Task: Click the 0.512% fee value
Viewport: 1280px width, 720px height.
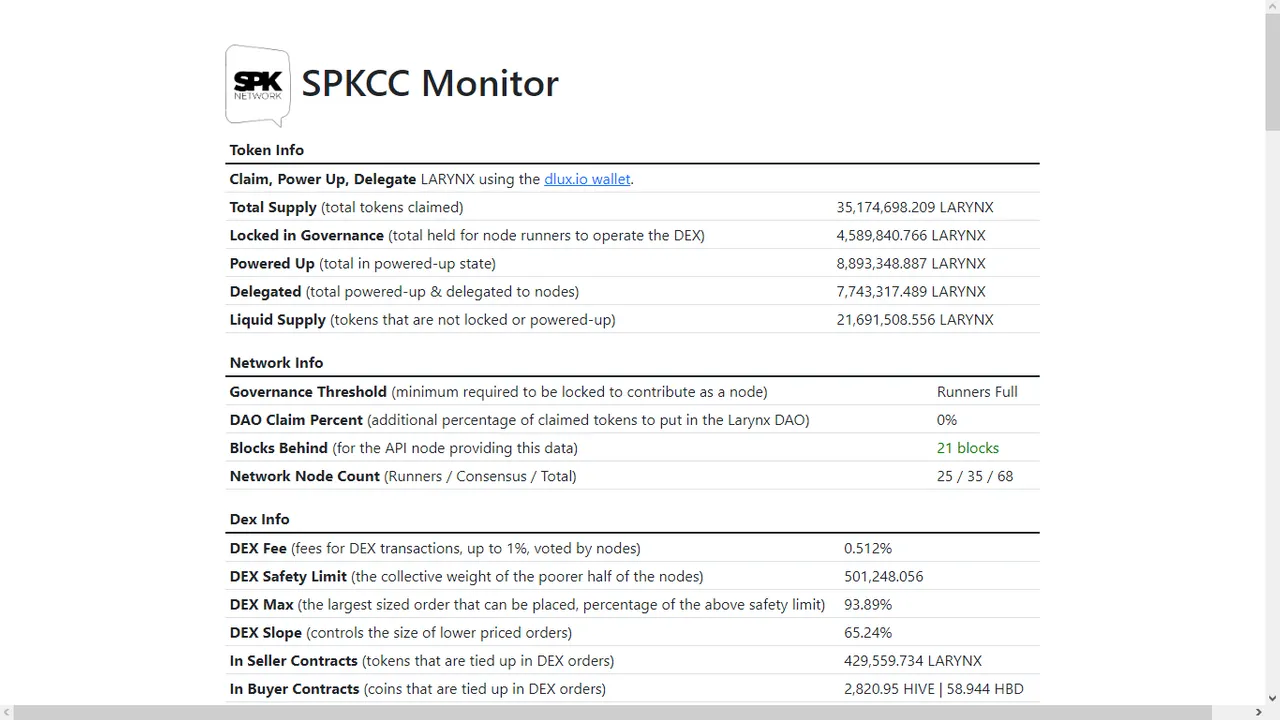Action: point(868,548)
